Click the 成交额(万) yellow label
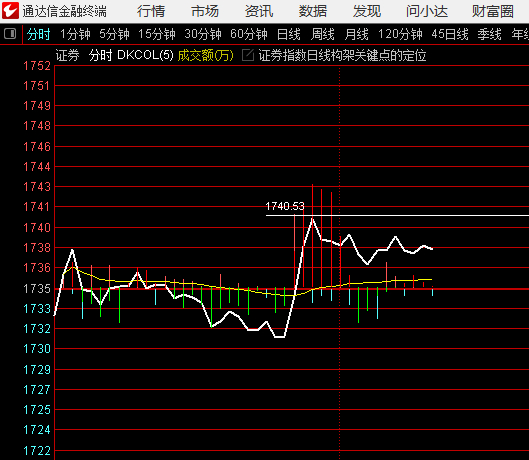 click(x=206, y=55)
